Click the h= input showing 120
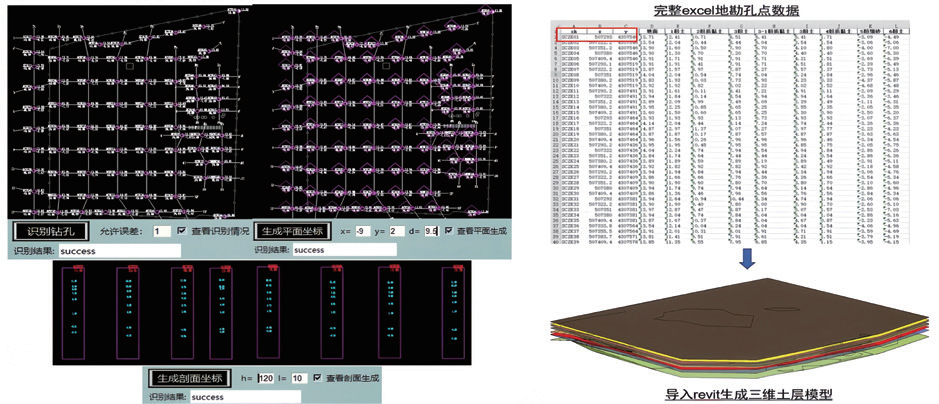The height and width of the screenshot is (404, 939). point(265,379)
